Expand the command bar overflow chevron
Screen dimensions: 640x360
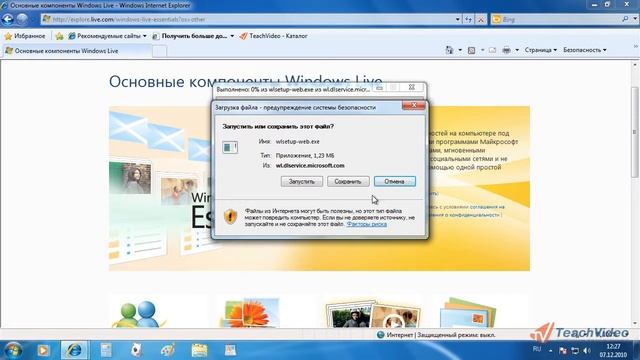click(636, 47)
